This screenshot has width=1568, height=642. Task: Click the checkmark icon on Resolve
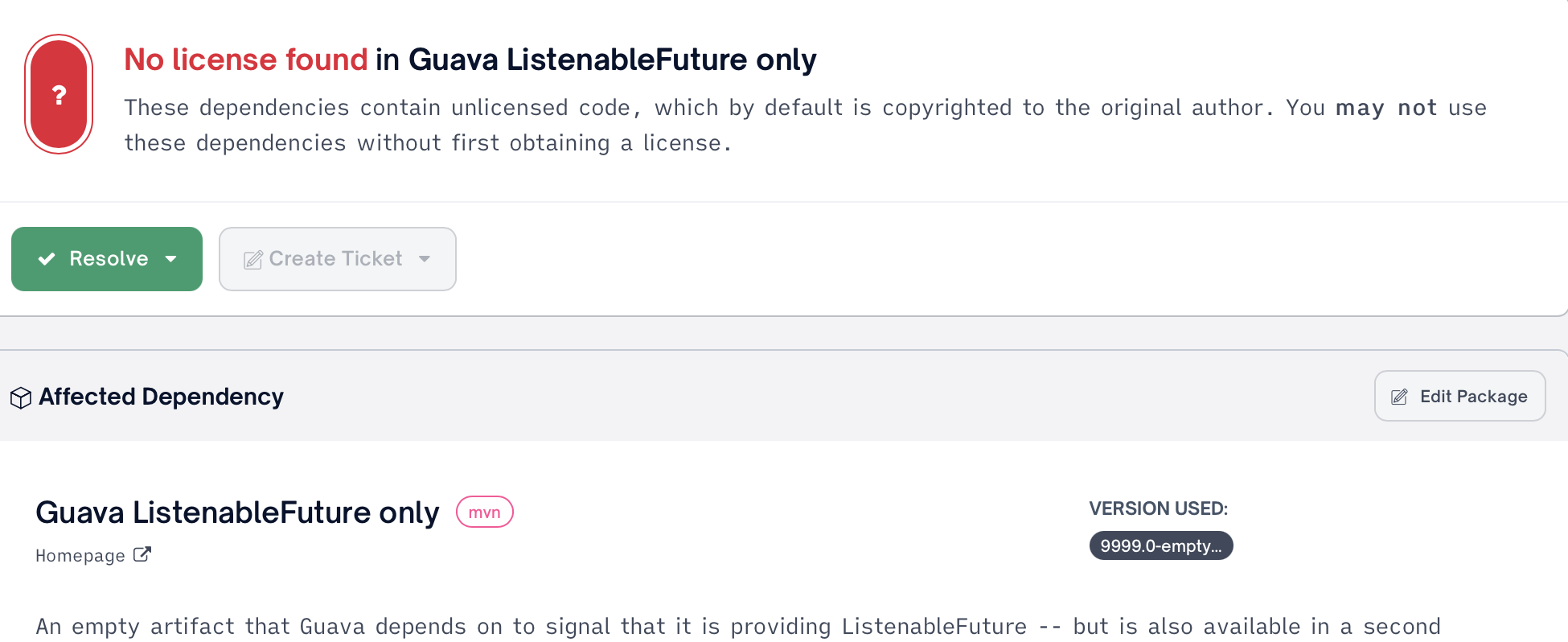point(47,259)
